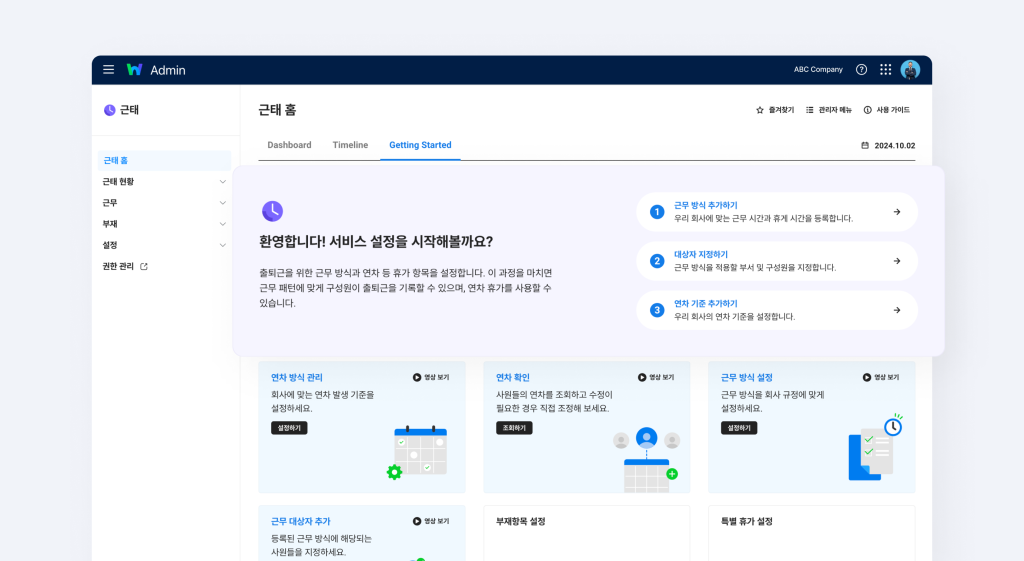Image resolution: width=1024 pixels, height=561 pixels.
Task: Open 권한 관리 in the sidebar
Action: click(x=118, y=266)
